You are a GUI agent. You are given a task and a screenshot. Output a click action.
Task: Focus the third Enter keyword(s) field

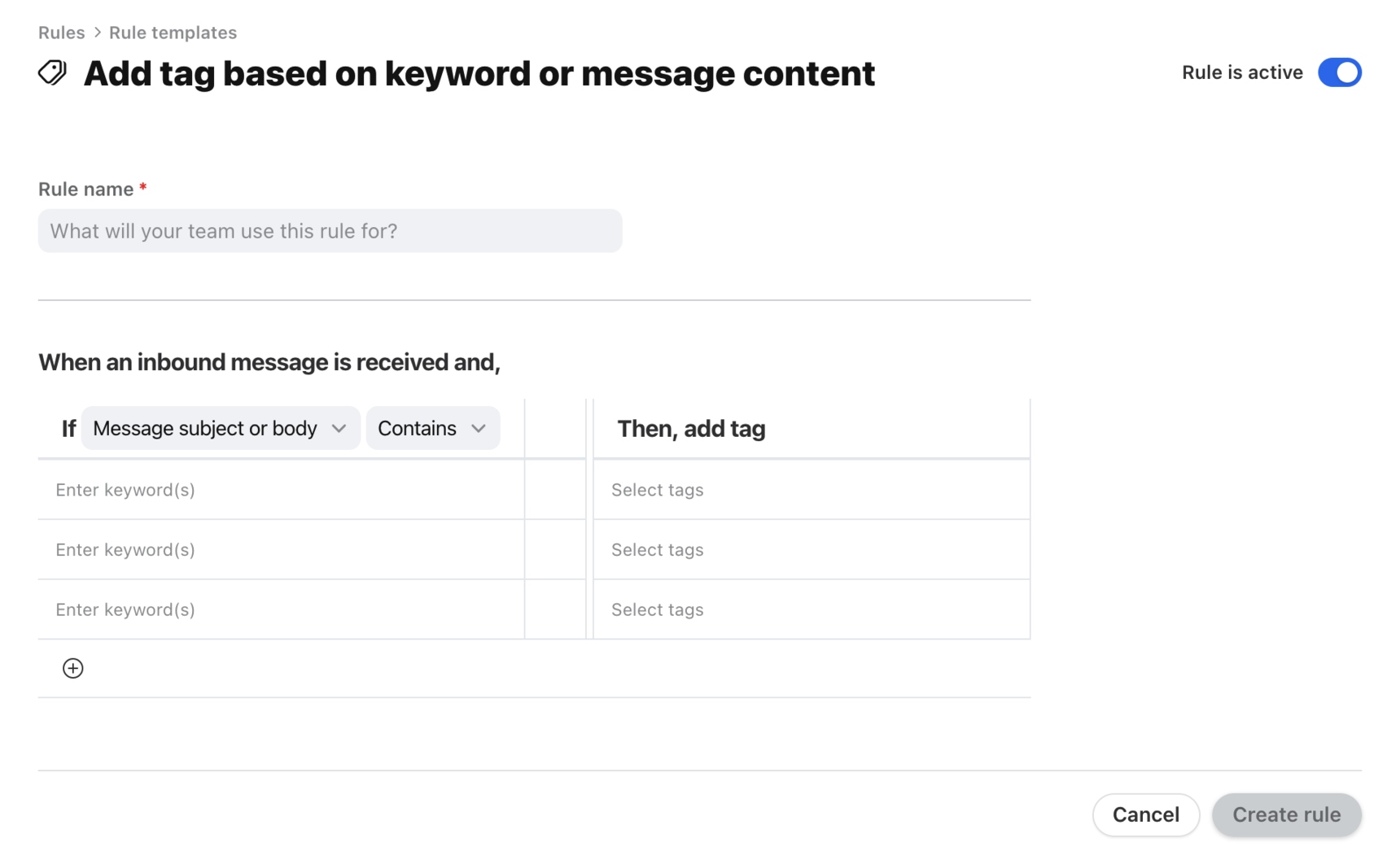coord(281,609)
